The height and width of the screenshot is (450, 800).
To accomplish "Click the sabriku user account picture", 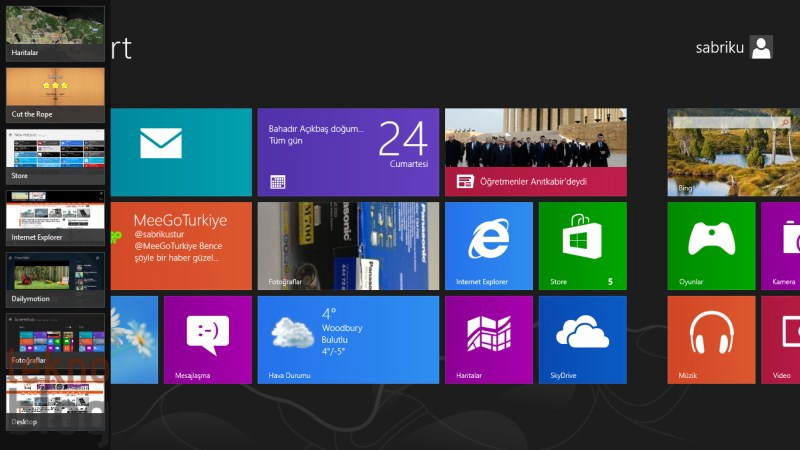I will [761, 47].
